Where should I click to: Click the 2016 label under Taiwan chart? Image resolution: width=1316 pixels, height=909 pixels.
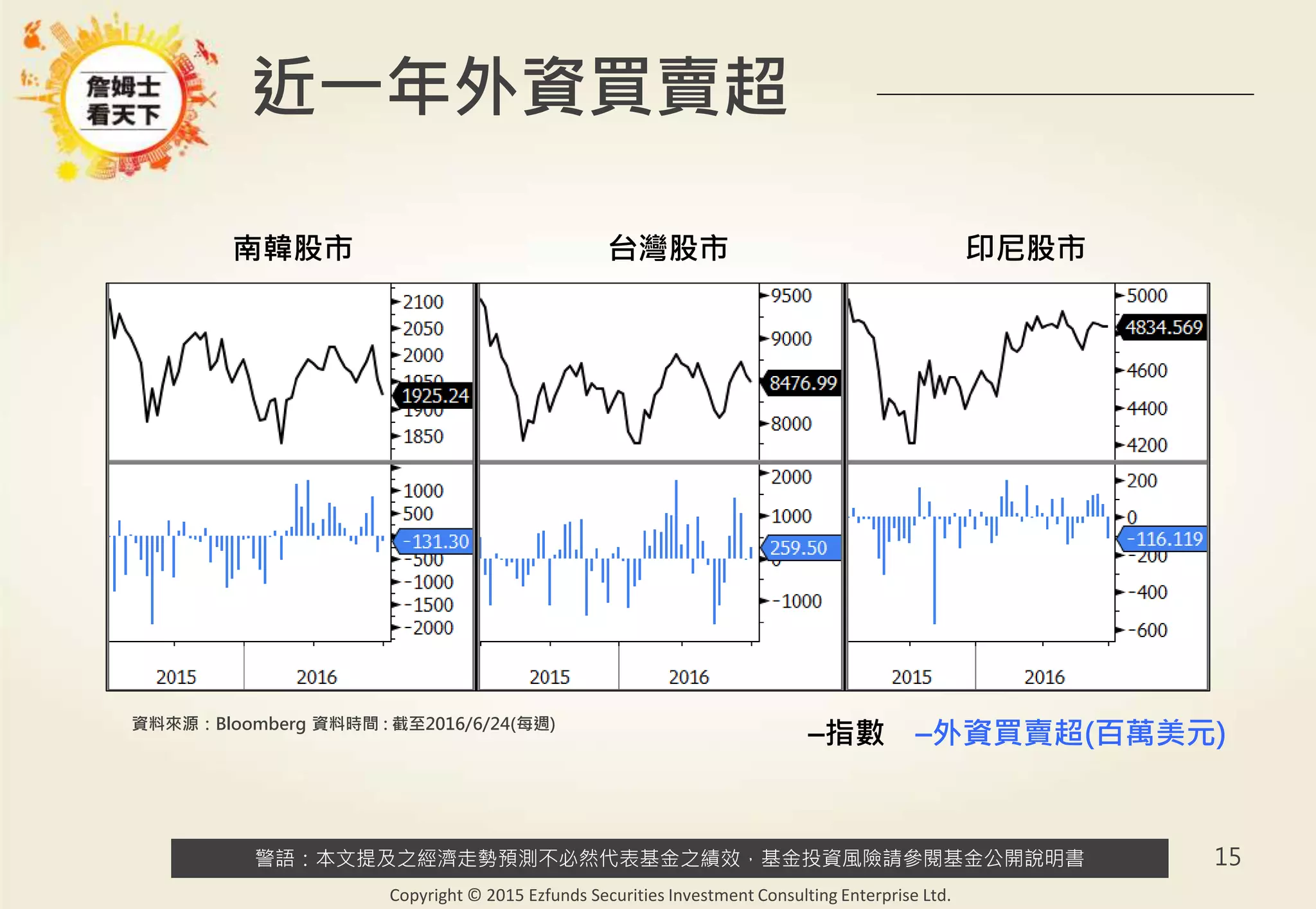[689, 677]
